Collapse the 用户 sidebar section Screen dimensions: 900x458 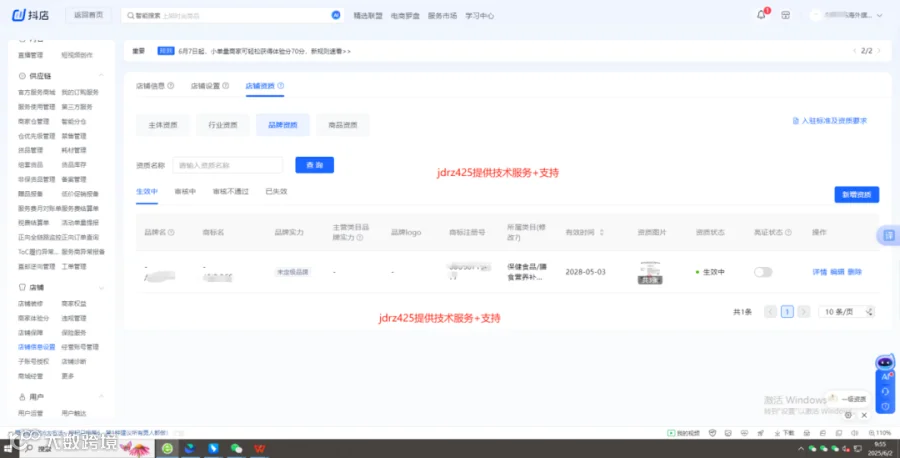[x=101, y=397]
